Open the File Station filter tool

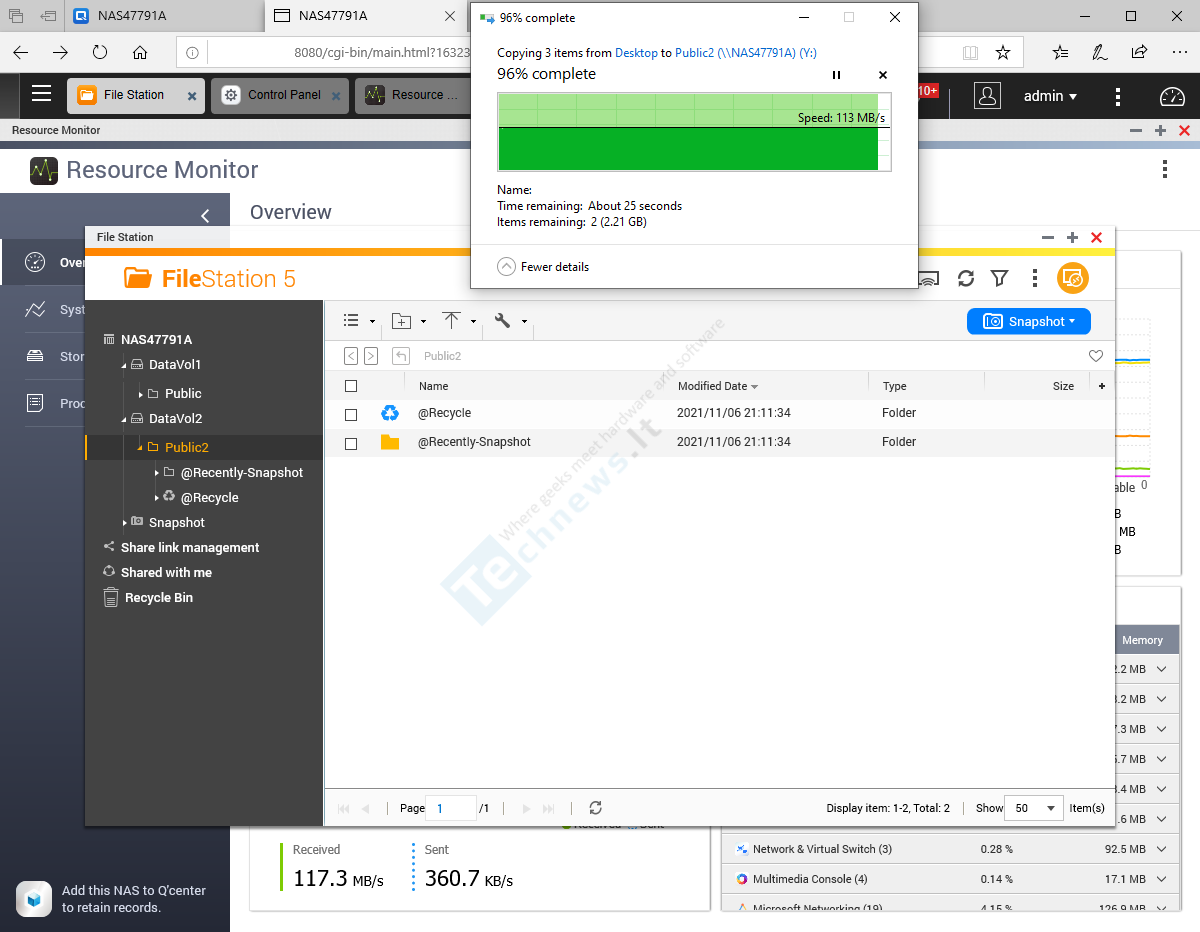999,278
